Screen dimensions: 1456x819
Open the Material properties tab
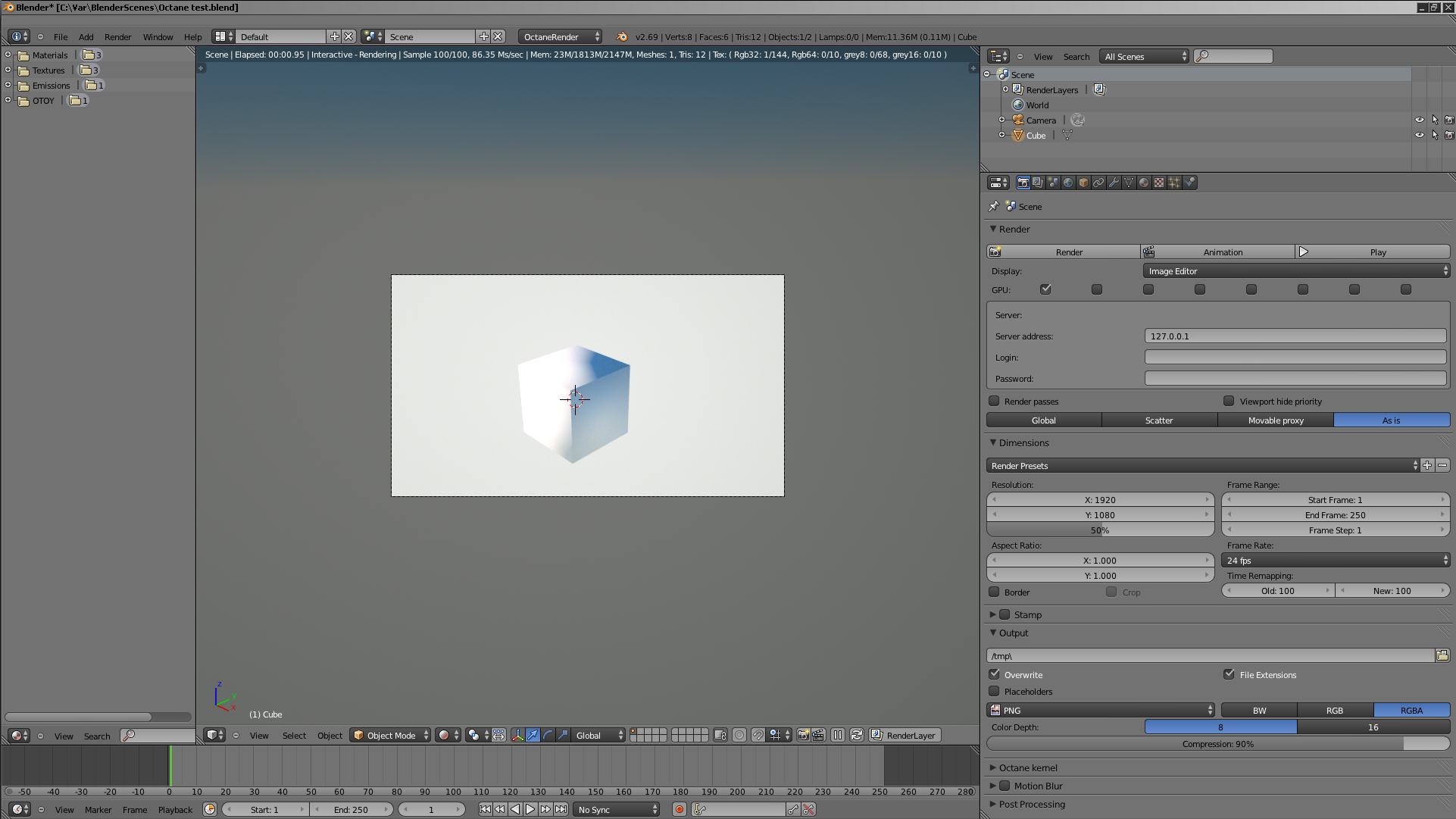[1144, 183]
